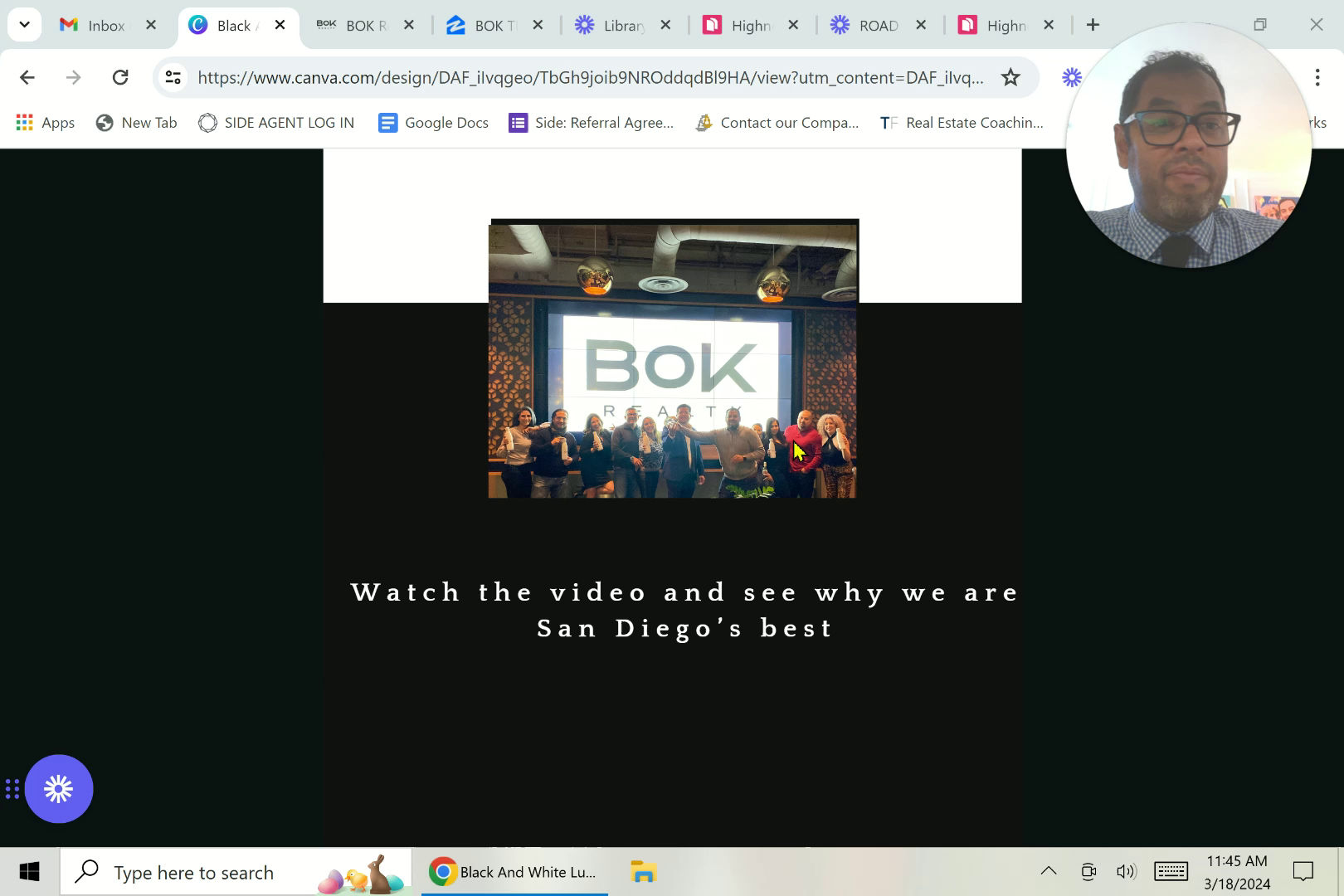Toggle the speaker volume icon in taskbar
The image size is (1344, 896).
point(1127,871)
